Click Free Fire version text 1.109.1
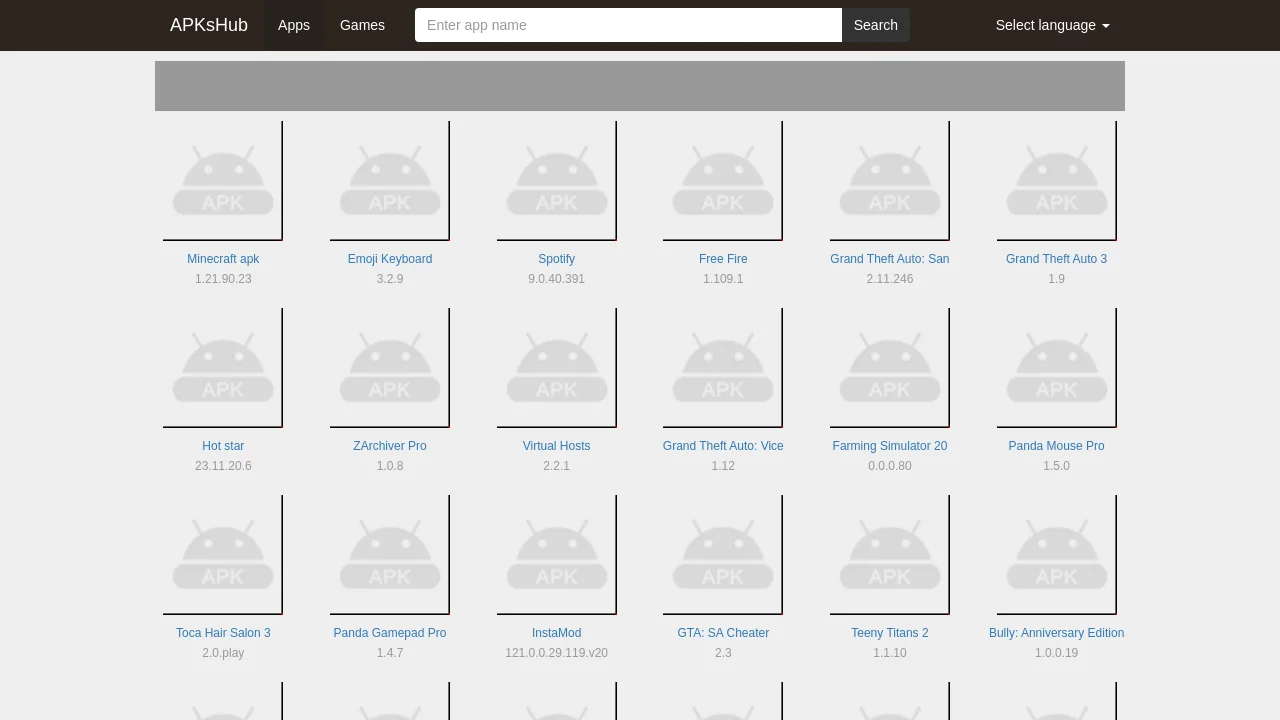The width and height of the screenshot is (1280, 720). click(x=723, y=279)
